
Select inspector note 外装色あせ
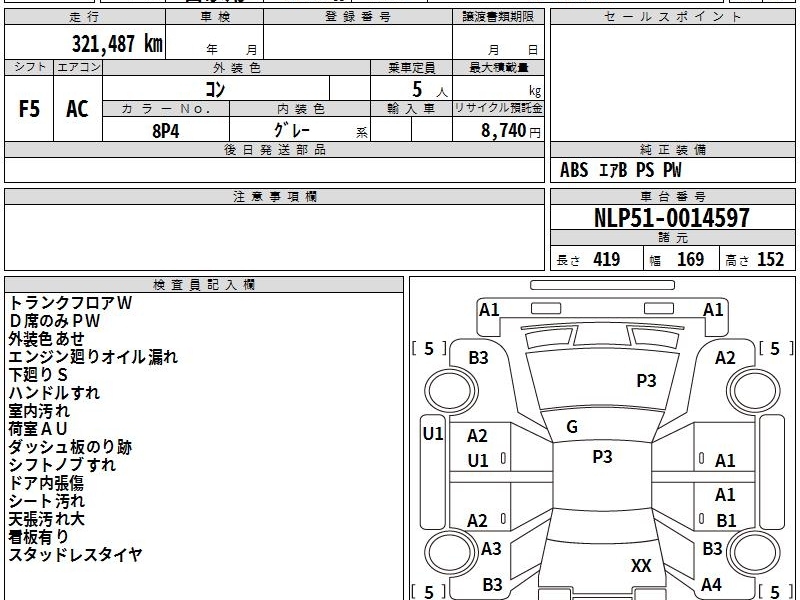point(46,339)
